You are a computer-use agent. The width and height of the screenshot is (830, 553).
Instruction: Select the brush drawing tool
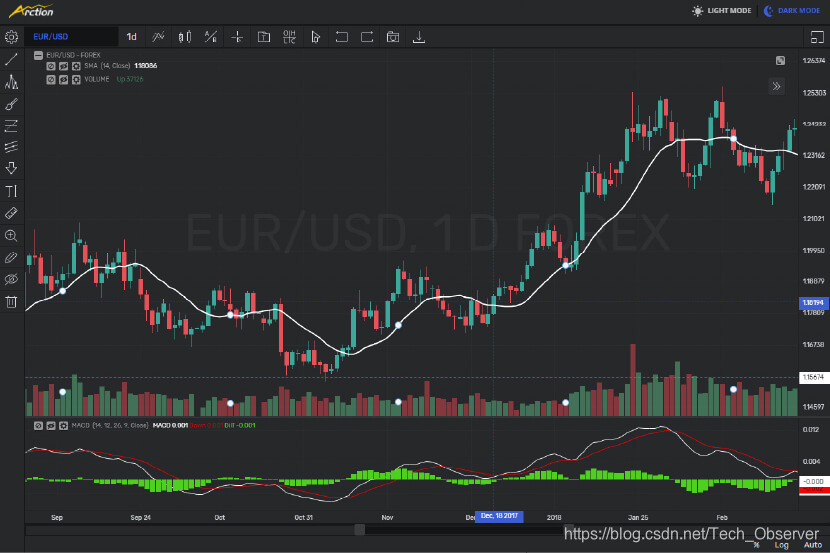[11, 104]
